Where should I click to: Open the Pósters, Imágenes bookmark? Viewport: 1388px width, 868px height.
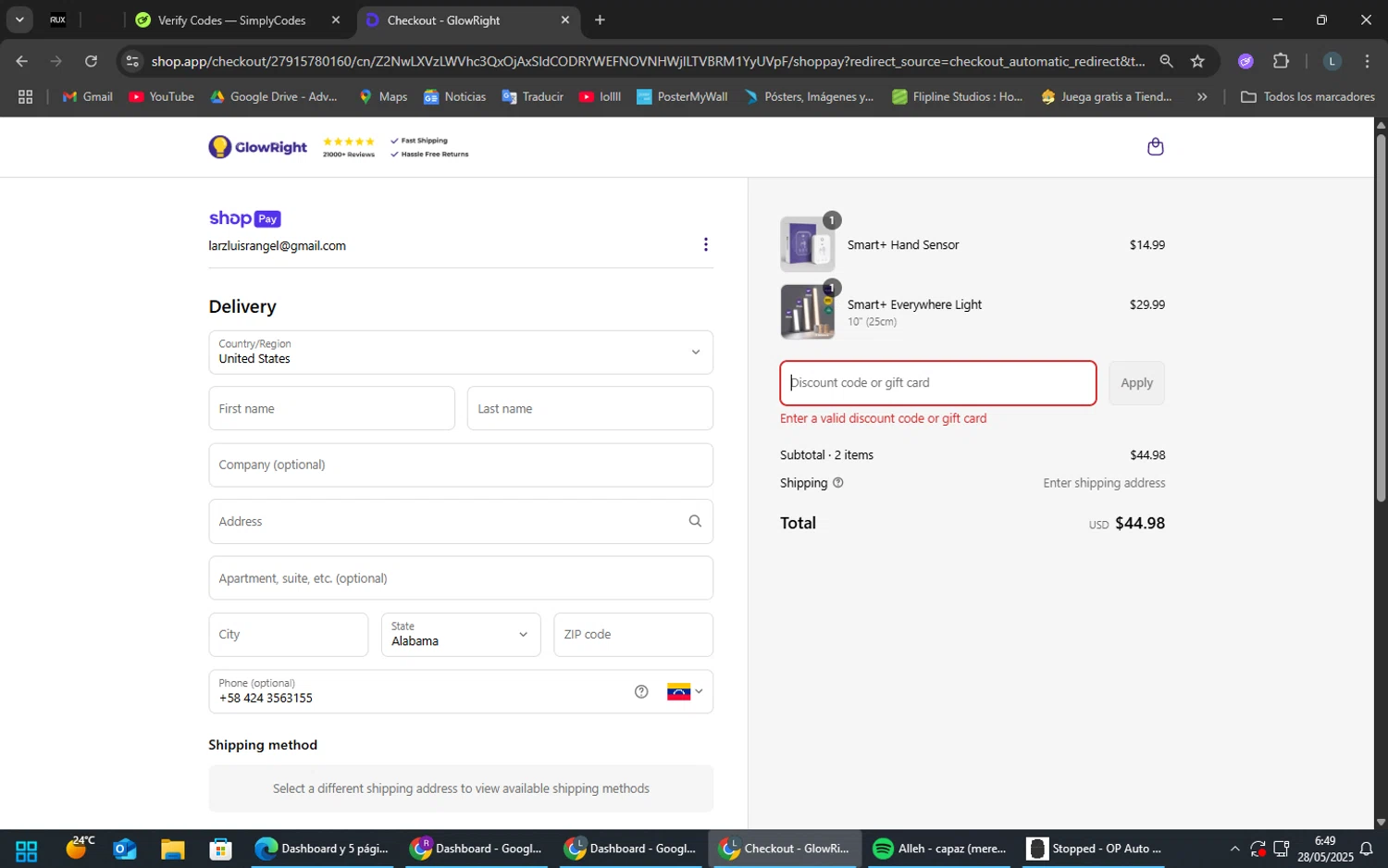click(x=809, y=96)
